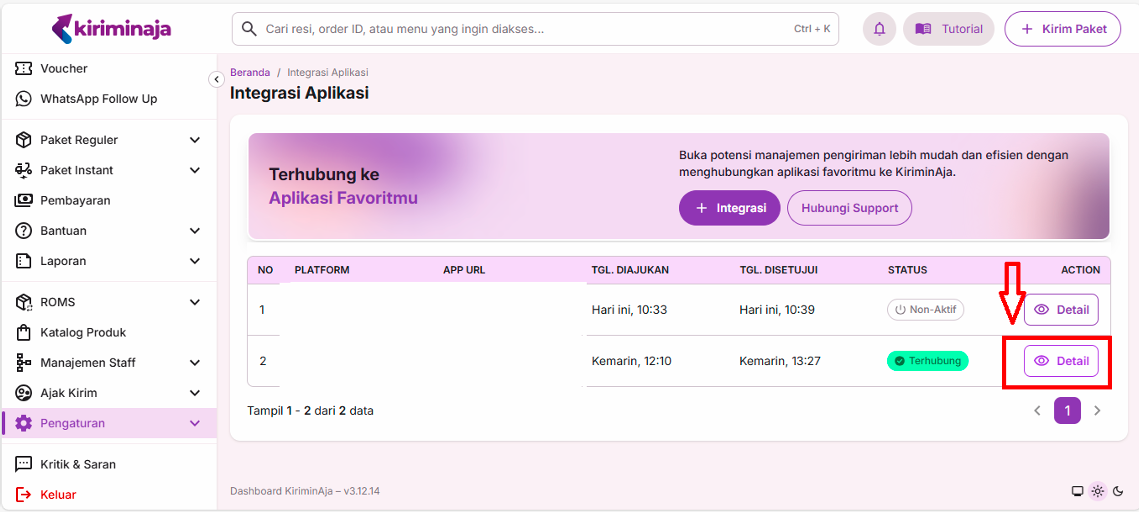Click the Manajemen Staff hierarchy icon
The height and width of the screenshot is (512, 1139).
(x=23, y=362)
